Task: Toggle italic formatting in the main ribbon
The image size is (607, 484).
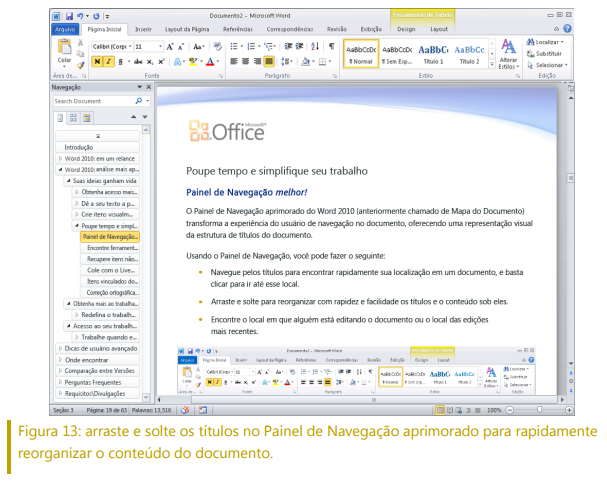Action: (108, 61)
